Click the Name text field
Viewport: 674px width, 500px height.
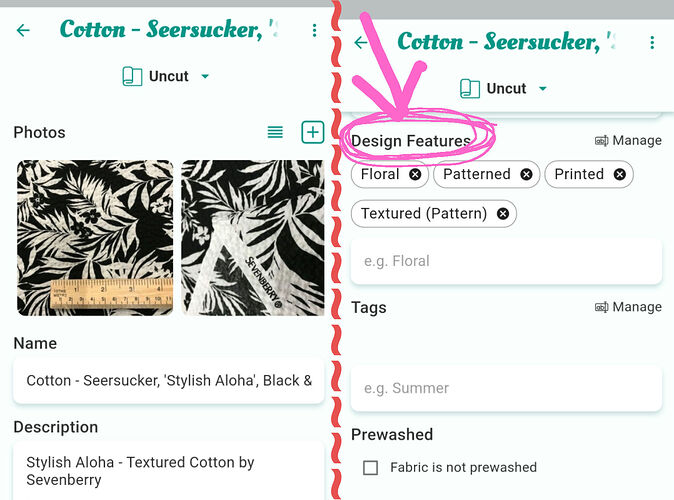(x=168, y=381)
